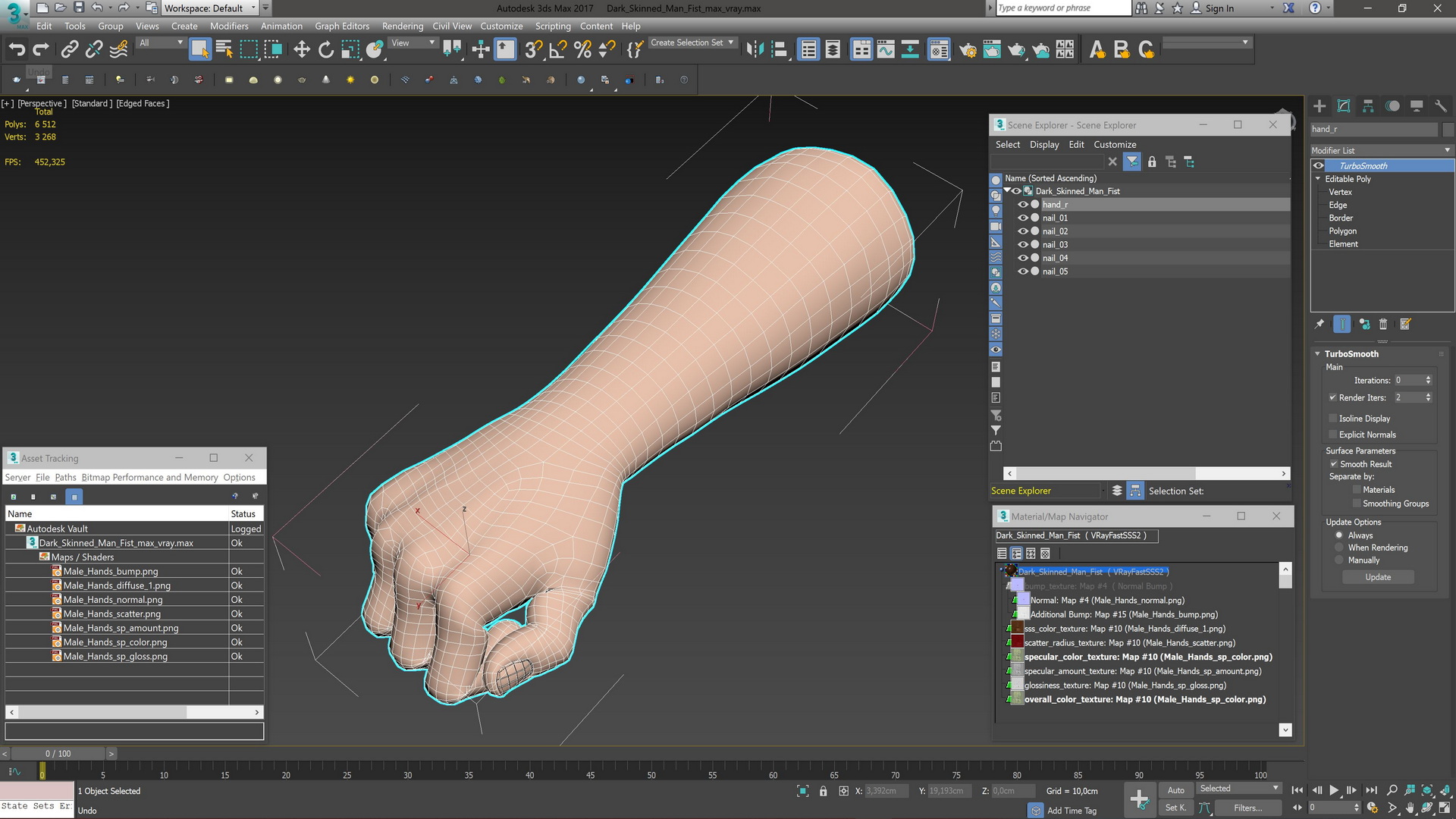Toggle the Smooth Result checkbox

click(1334, 464)
